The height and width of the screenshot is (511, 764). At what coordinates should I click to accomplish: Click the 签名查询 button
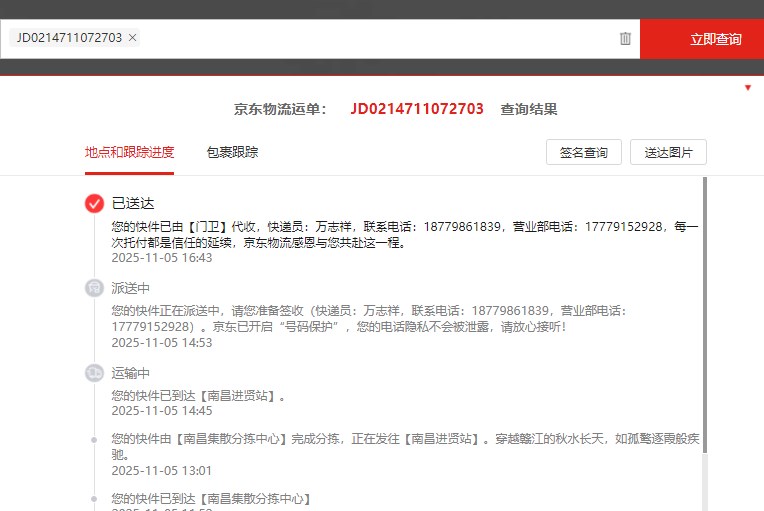[x=583, y=153]
